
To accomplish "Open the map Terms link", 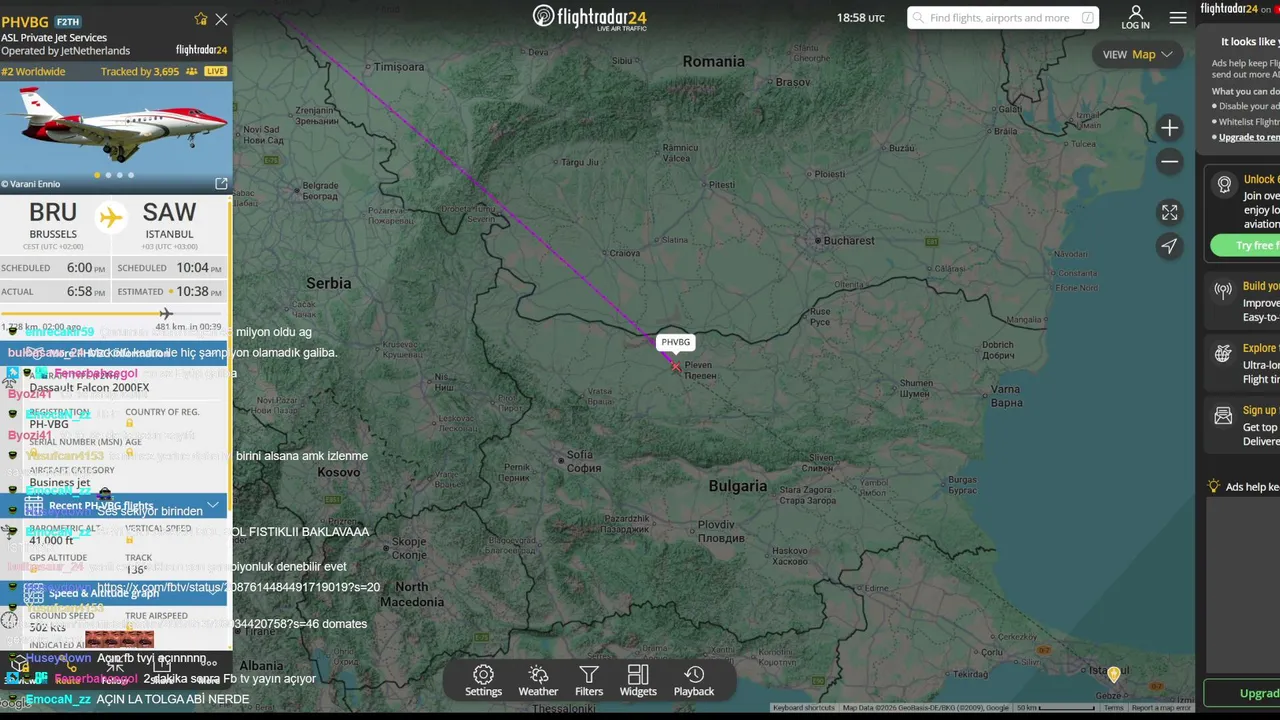I will (1114, 708).
